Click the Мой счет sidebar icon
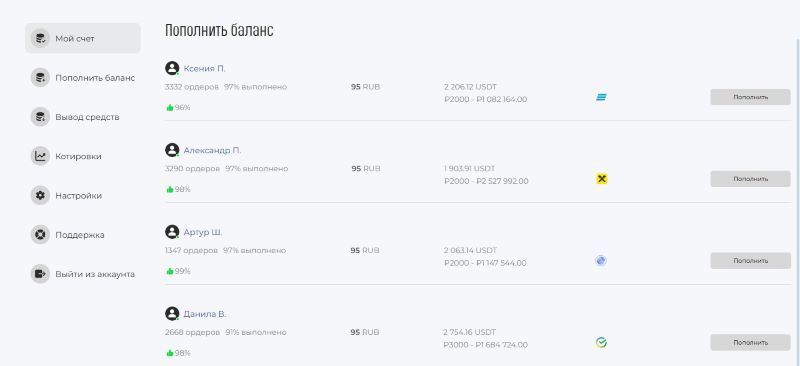 point(40,38)
